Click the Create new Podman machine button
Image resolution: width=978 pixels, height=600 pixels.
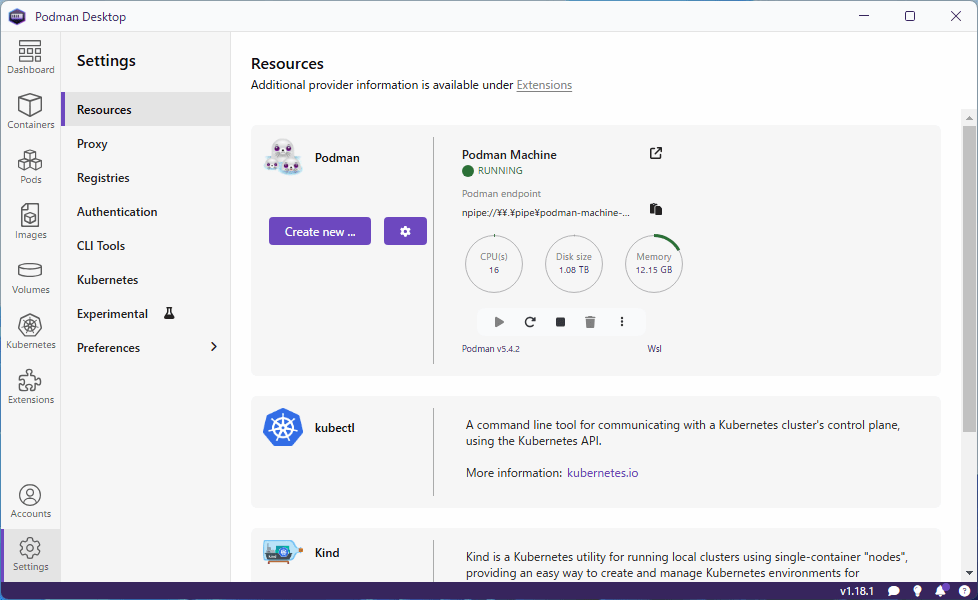[x=320, y=231]
